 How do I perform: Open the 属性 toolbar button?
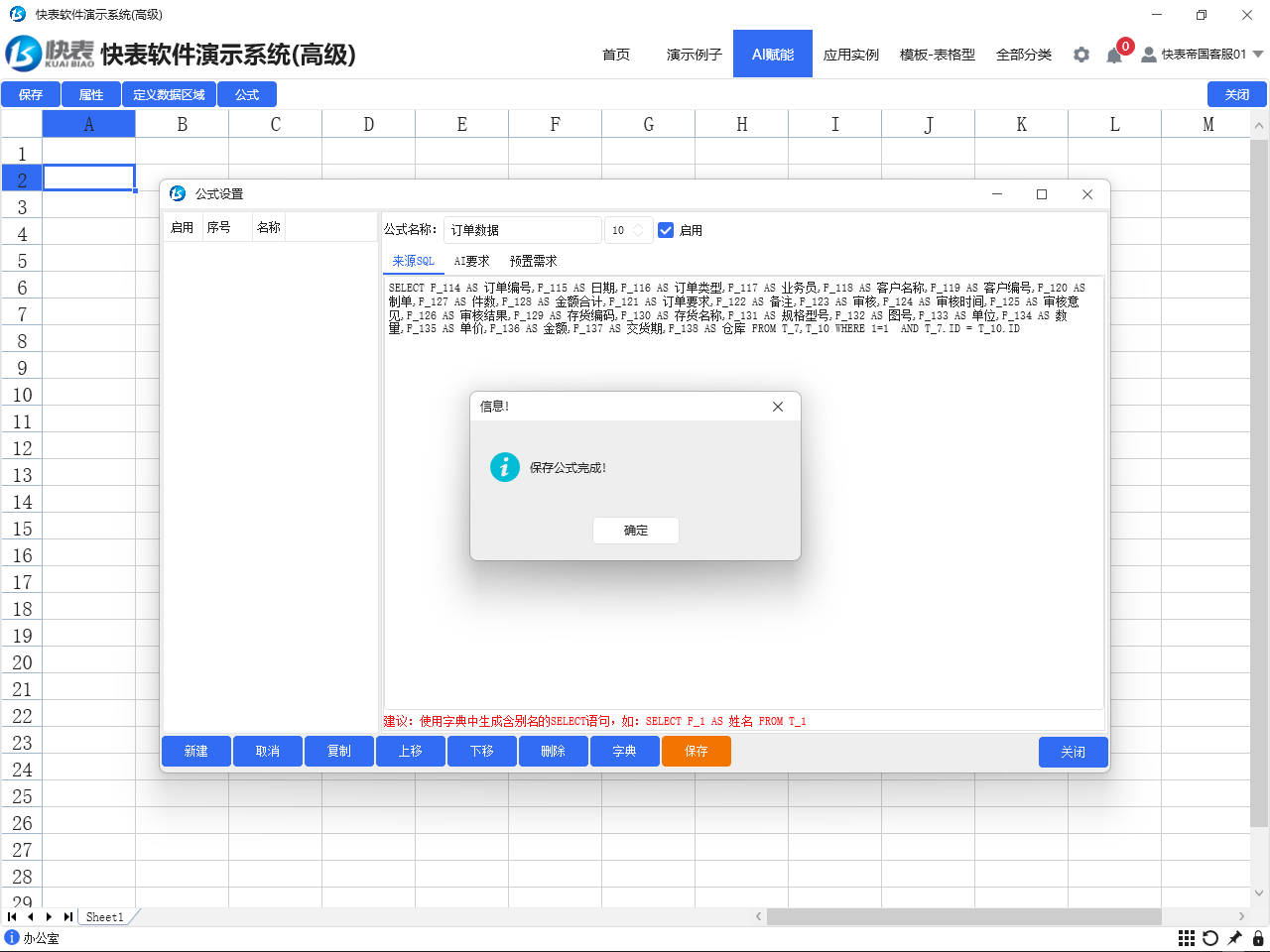(91, 94)
